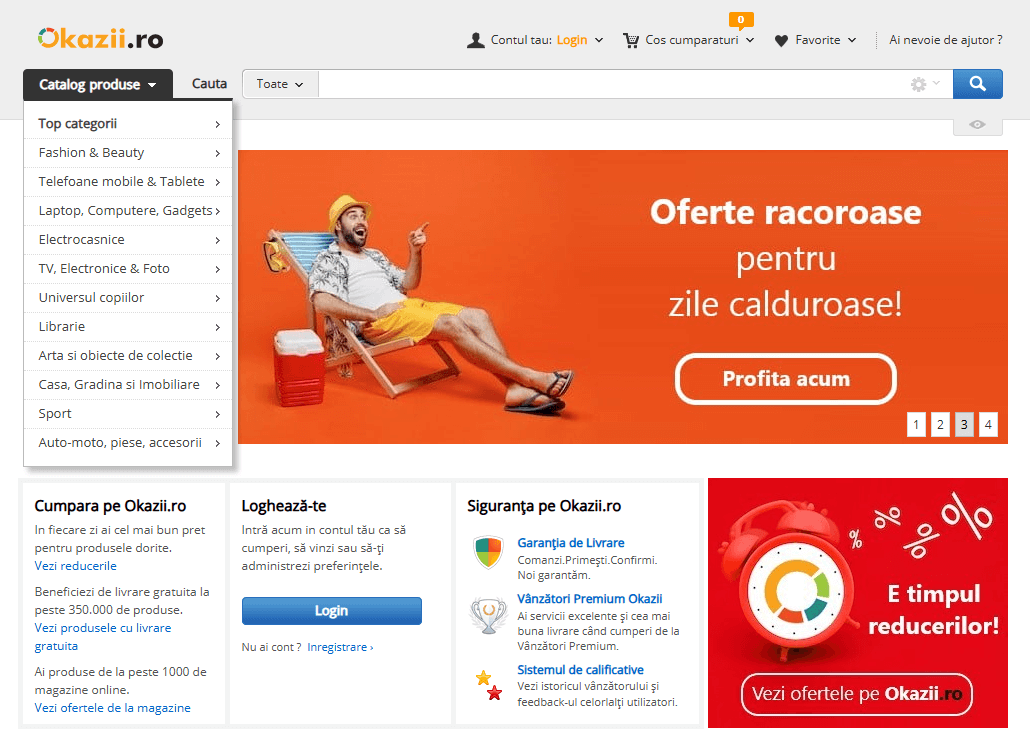Click the orange summer offers banner image

click(x=622, y=297)
